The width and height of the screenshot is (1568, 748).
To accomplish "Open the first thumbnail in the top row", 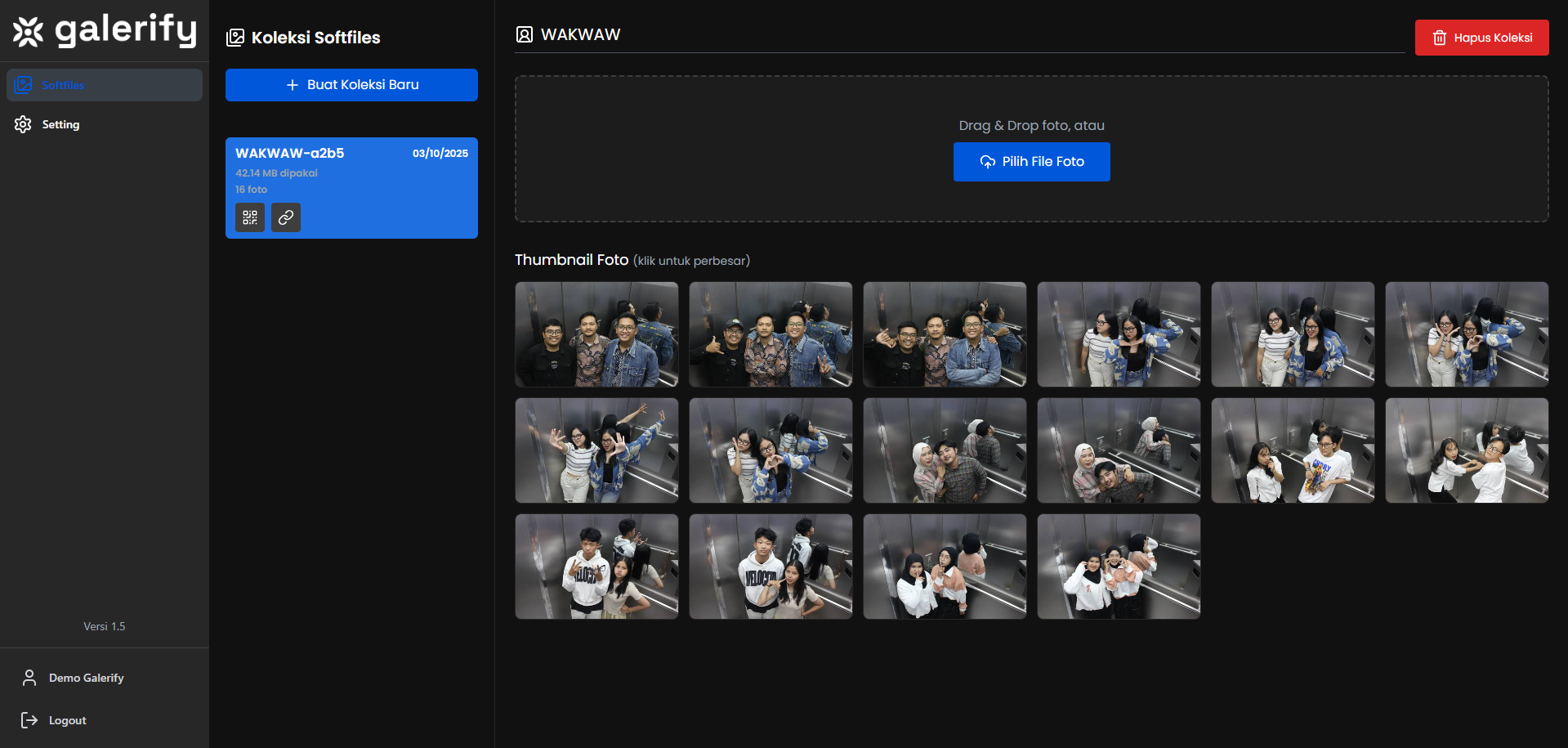I will 596,334.
